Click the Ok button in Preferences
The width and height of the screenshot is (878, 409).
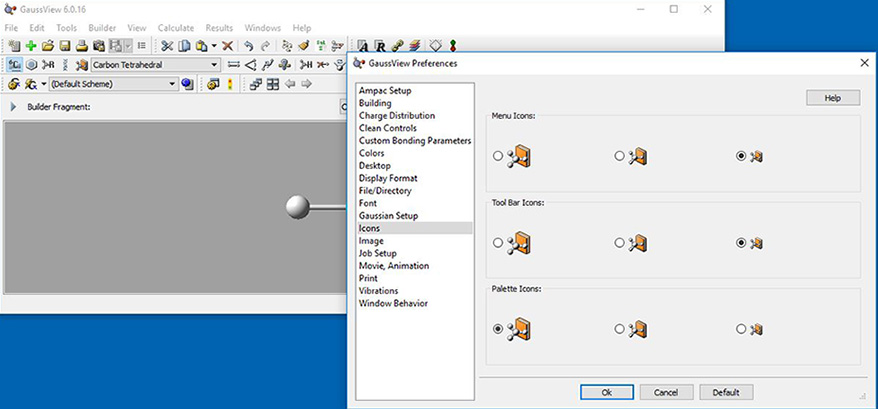coord(606,392)
